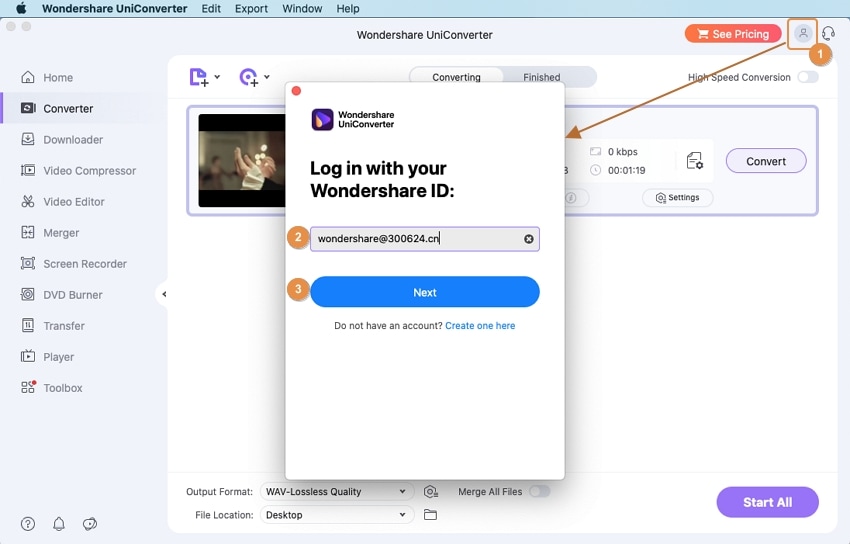Click the output file settings icon
Screen dimensions: 850x544
coord(694,161)
